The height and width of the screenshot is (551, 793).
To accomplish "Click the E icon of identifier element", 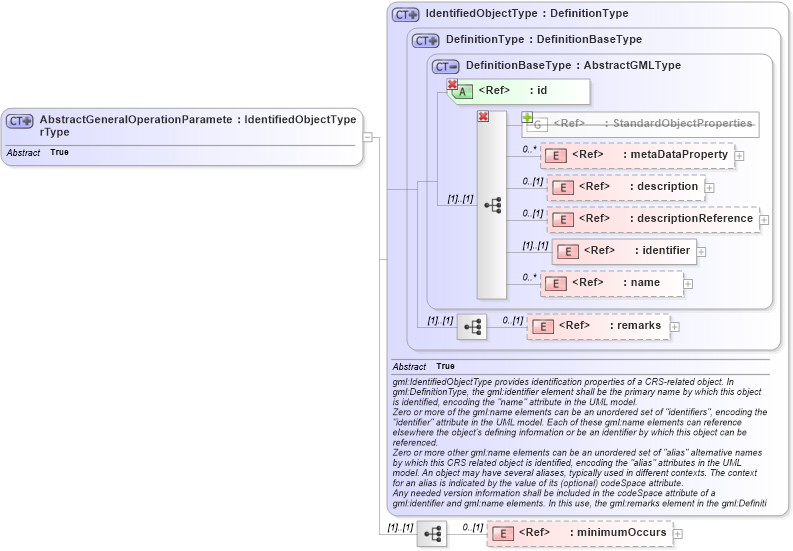I will click(x=567, y=251).
